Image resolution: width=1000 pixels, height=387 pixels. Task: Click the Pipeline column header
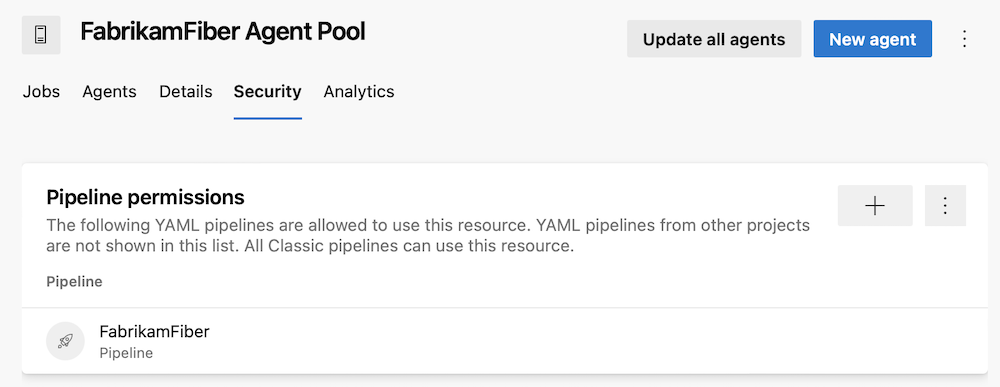click(75, 281)
